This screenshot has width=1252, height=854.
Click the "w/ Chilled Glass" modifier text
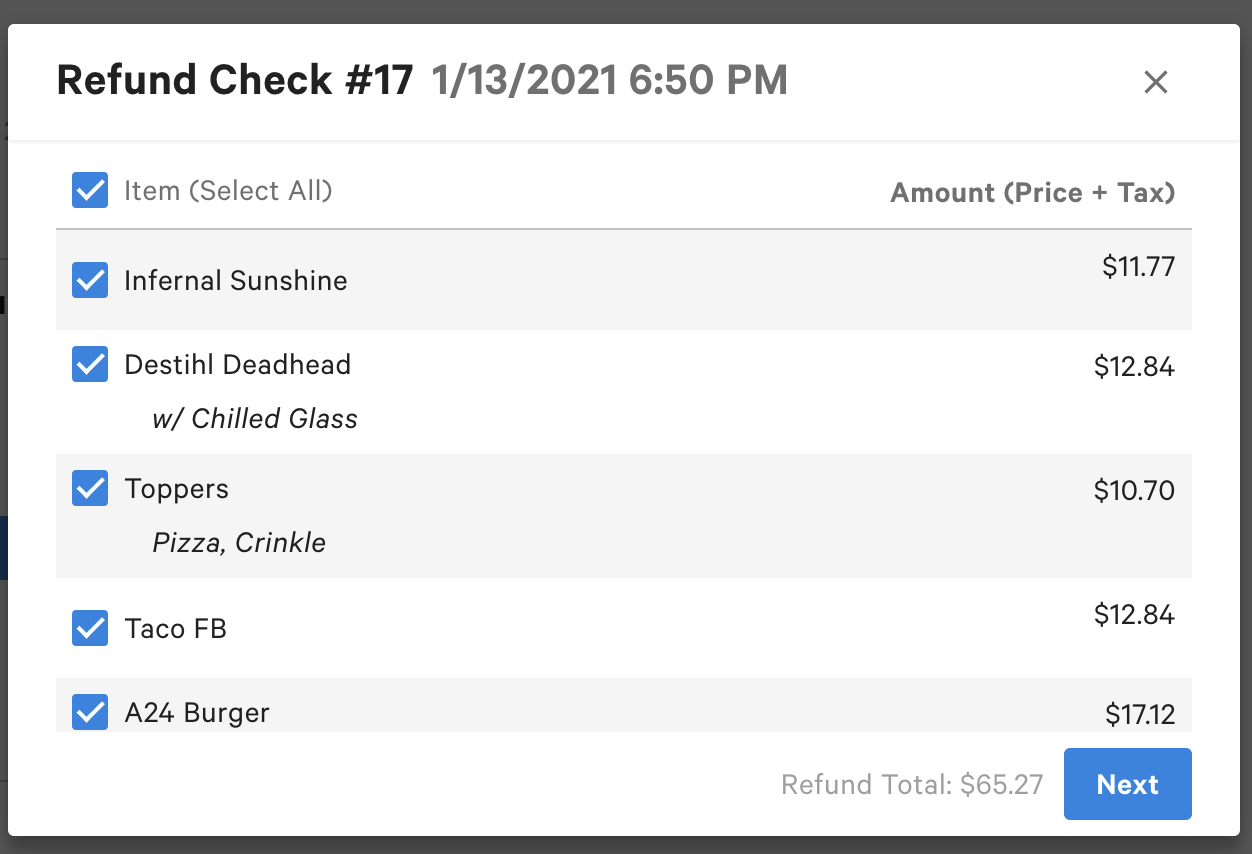tap(254, 418)
